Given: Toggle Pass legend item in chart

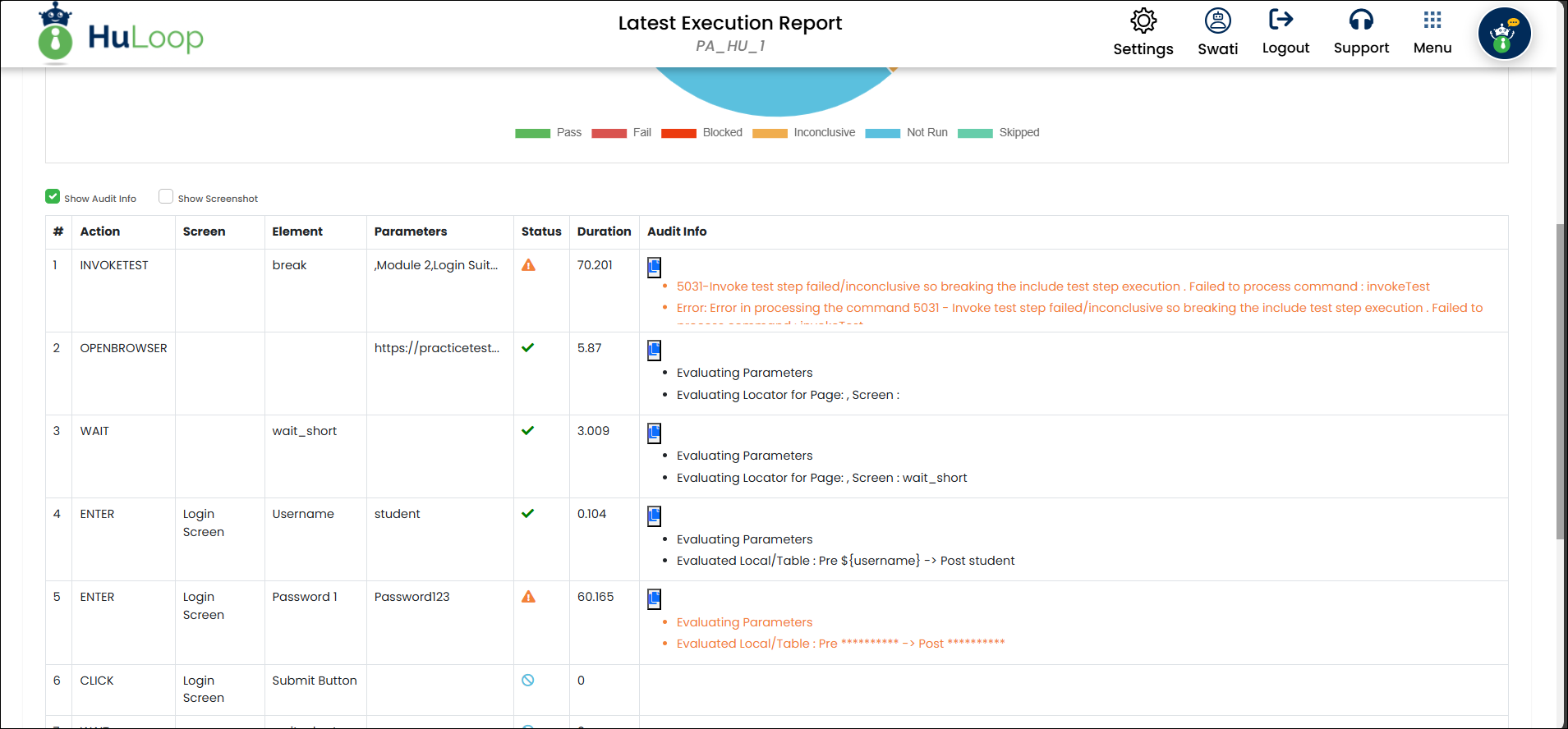Looking at the screenshot, I should click(x=548, y=133).
